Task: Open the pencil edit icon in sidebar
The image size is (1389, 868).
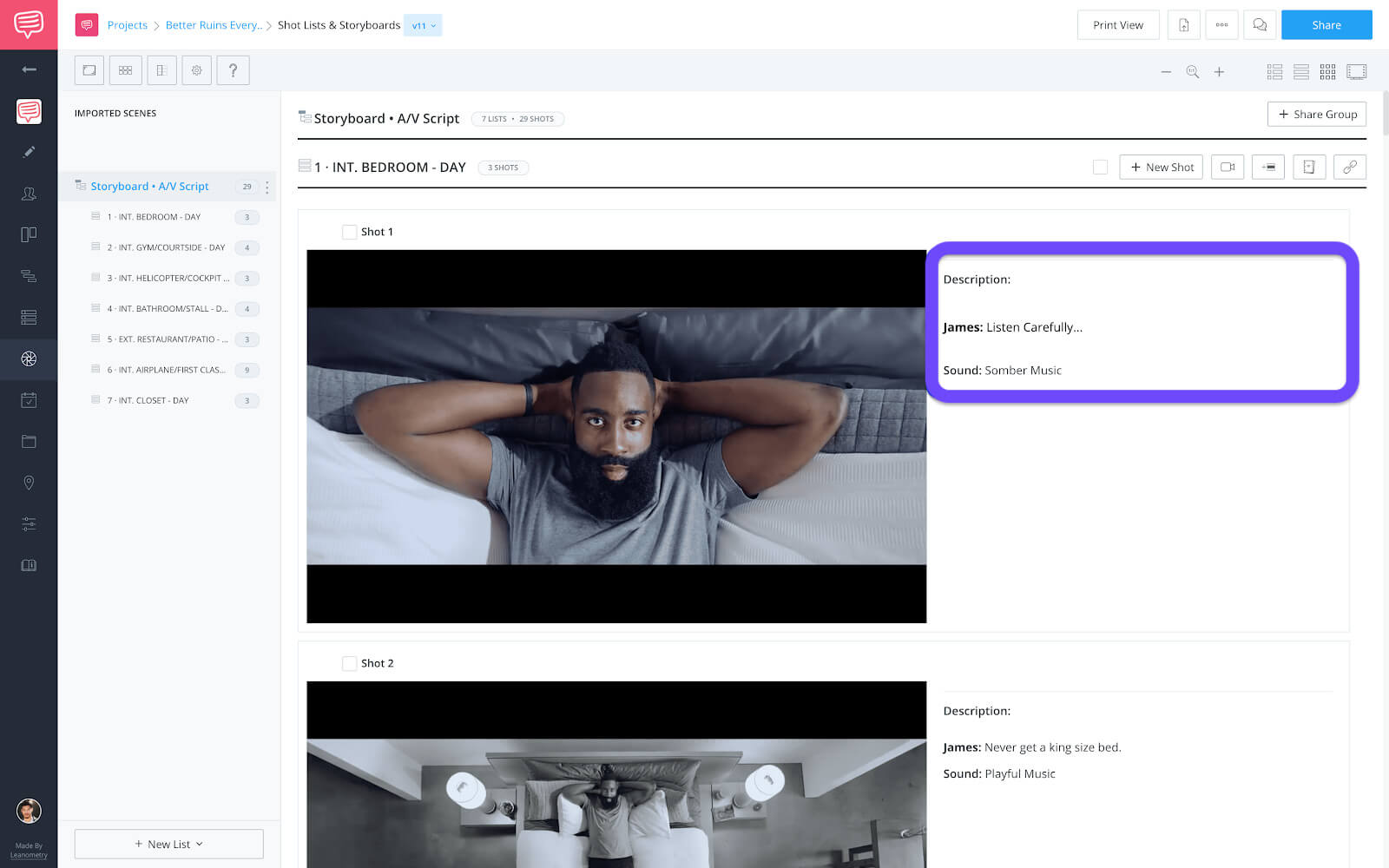Action: coord(29,152)
